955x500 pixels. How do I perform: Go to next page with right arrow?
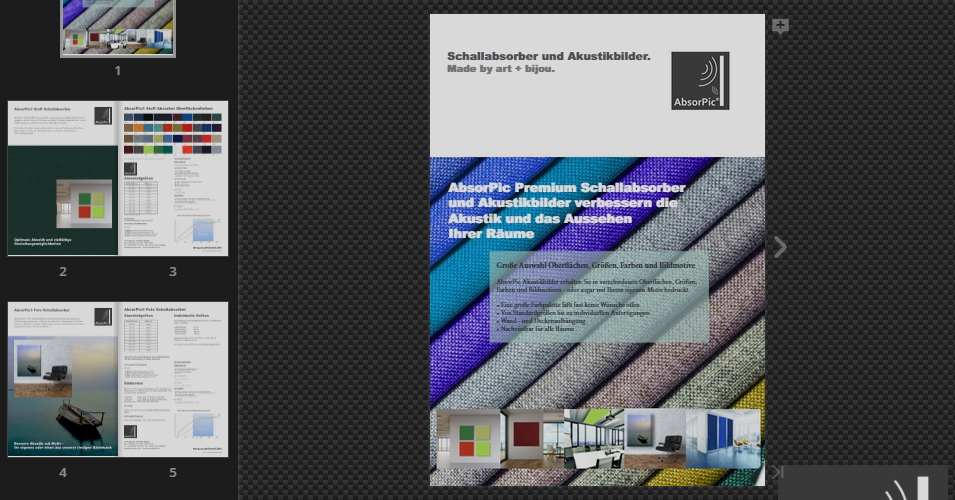[780, 247]
